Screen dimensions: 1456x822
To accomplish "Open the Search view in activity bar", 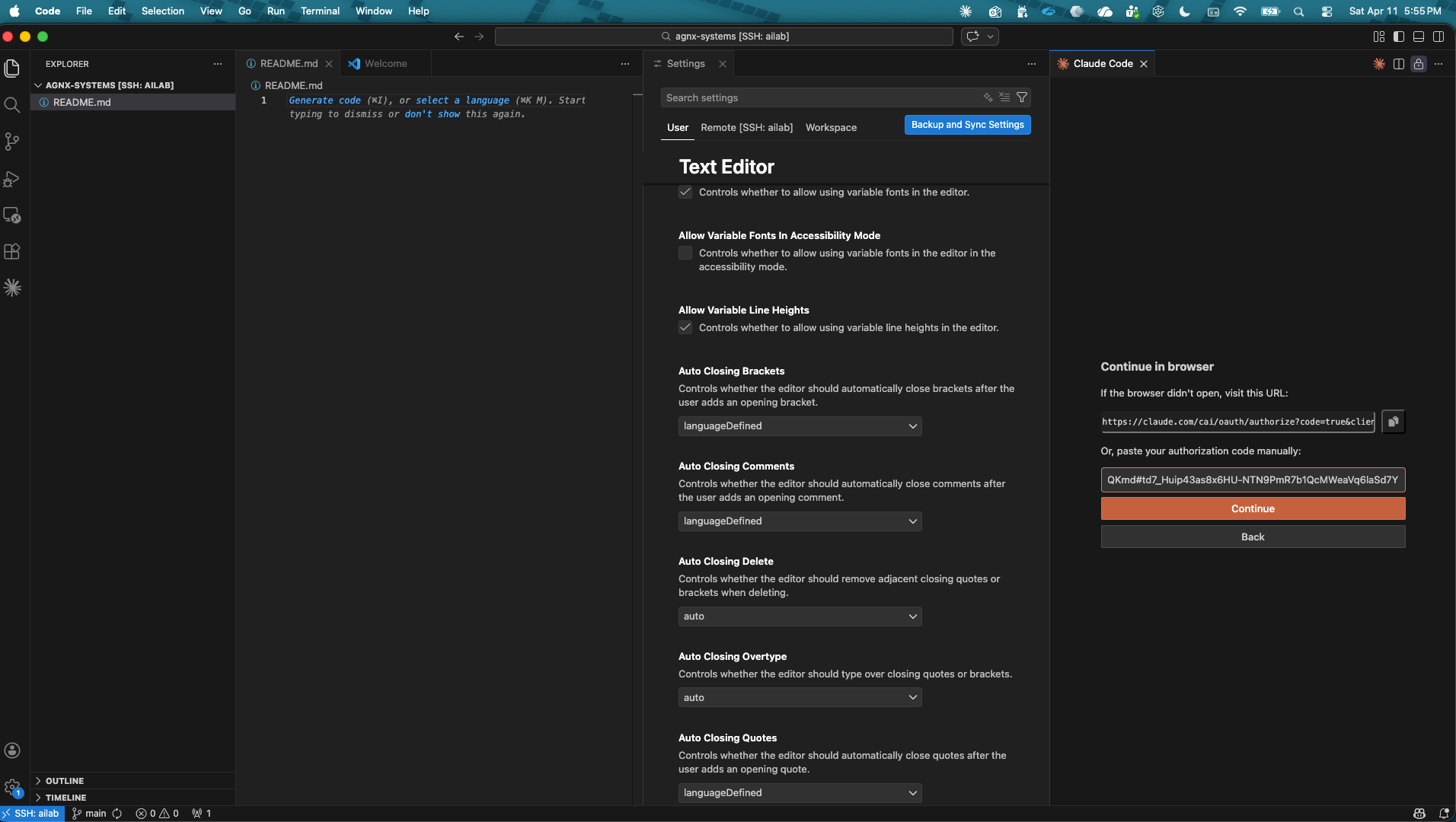I will point(12,105).
